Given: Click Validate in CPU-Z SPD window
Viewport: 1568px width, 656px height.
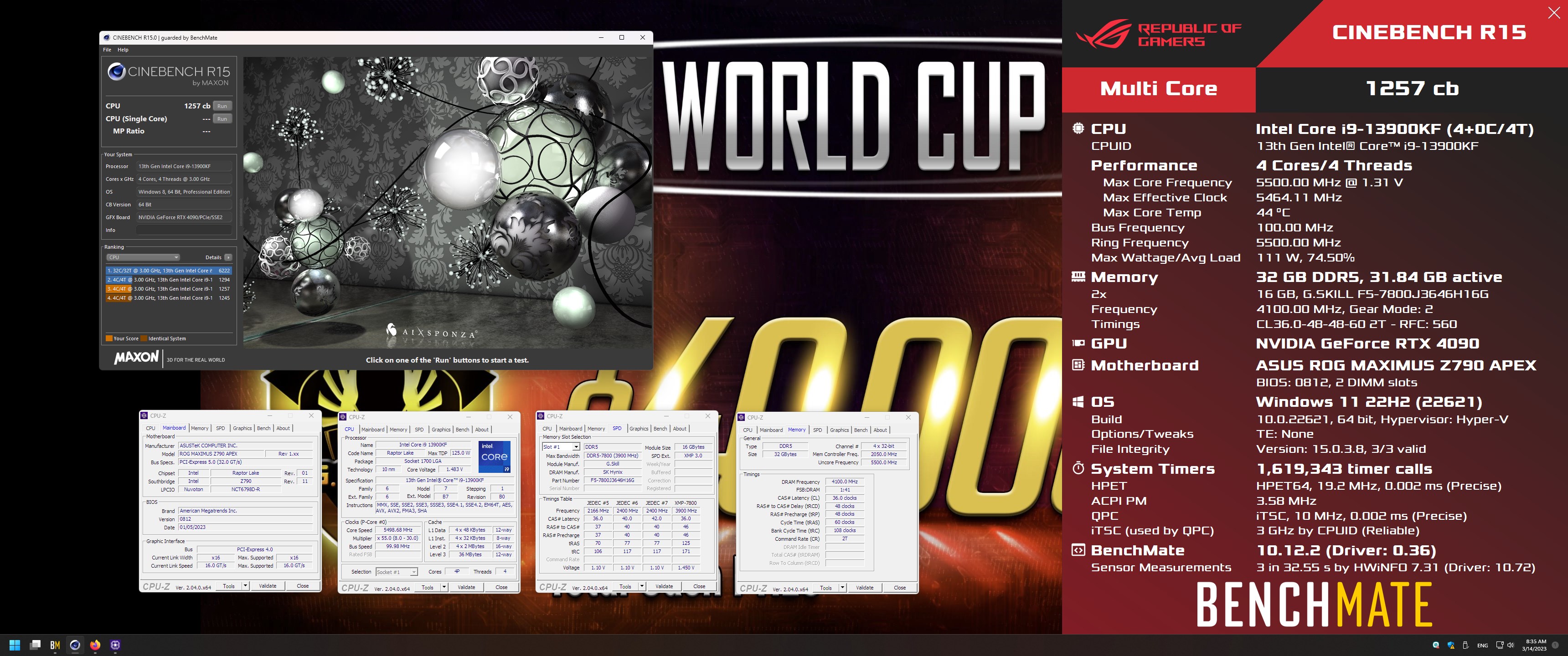Looking at the screenshot, I should coord(665,587).
